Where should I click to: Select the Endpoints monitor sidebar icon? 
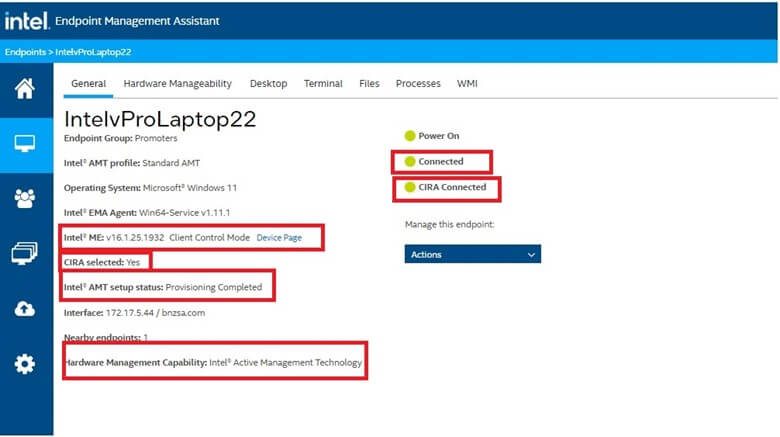(x=24, y=144)
